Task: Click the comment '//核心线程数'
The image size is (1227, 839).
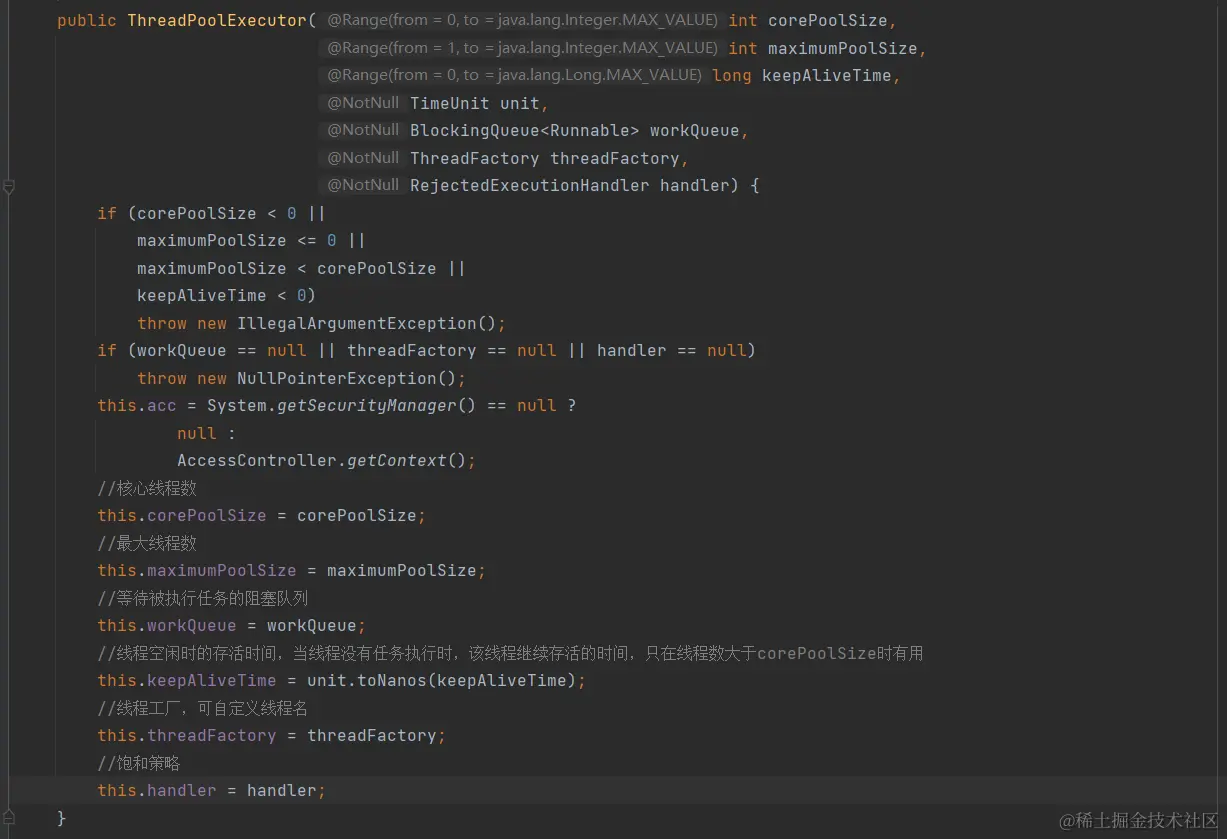Action: tap(147, 489)
